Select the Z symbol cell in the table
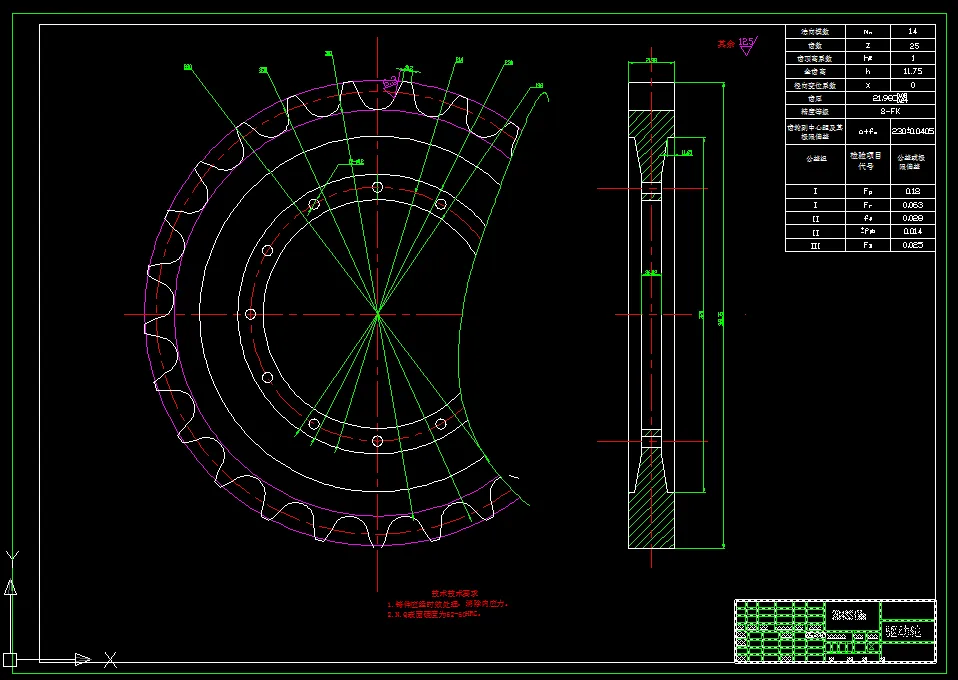The width and height of the screenshot is (958, 680). (868, 46)
